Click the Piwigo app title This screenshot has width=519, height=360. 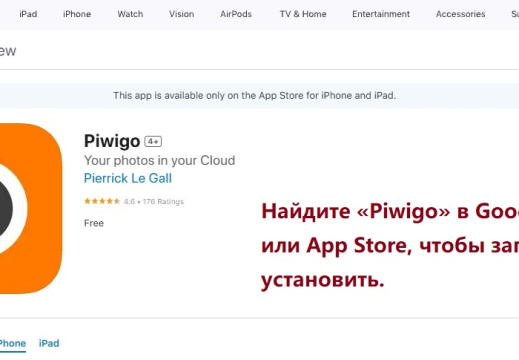point(112,141)
